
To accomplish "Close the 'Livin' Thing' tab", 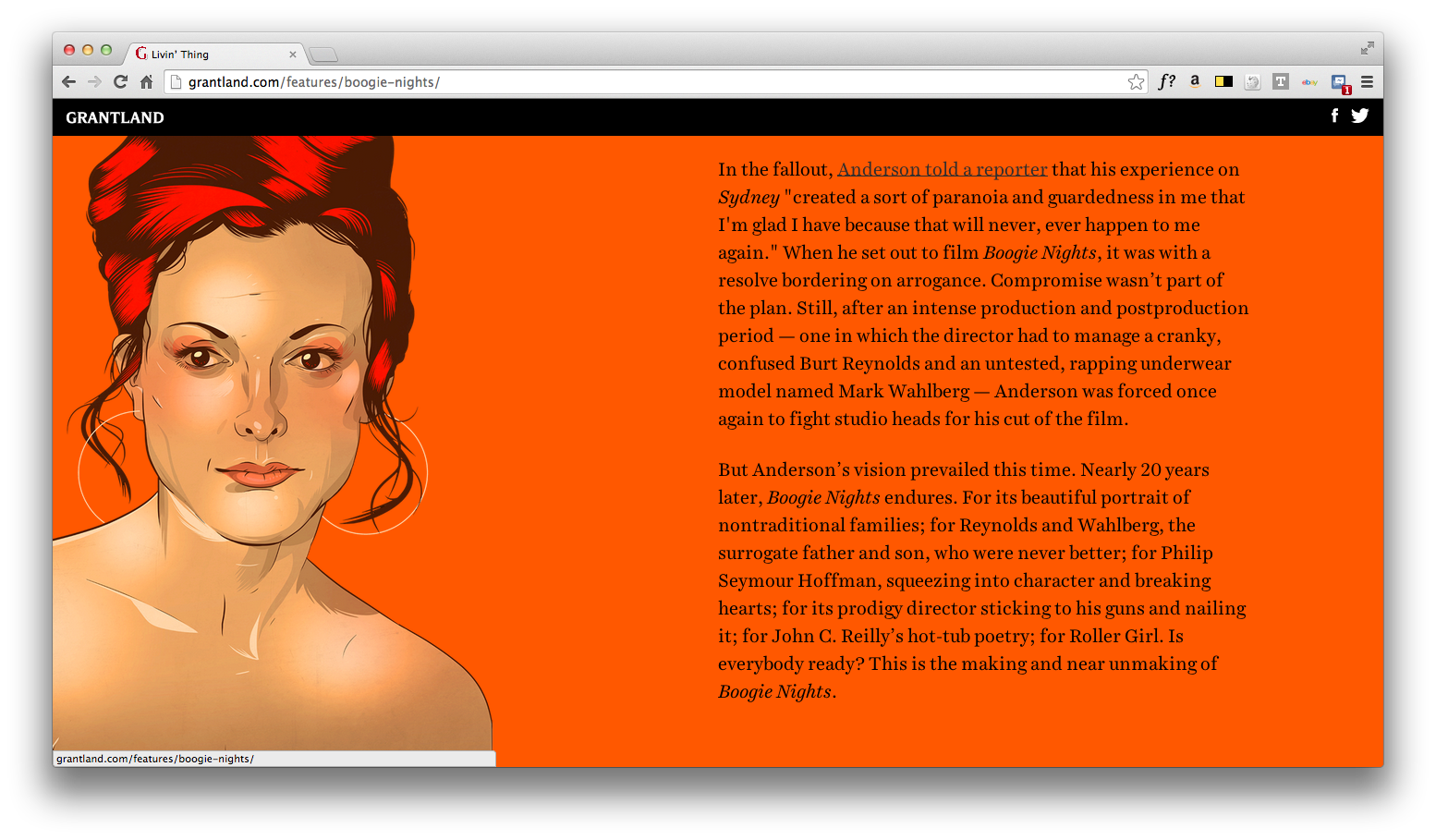I will coord(293,55).
